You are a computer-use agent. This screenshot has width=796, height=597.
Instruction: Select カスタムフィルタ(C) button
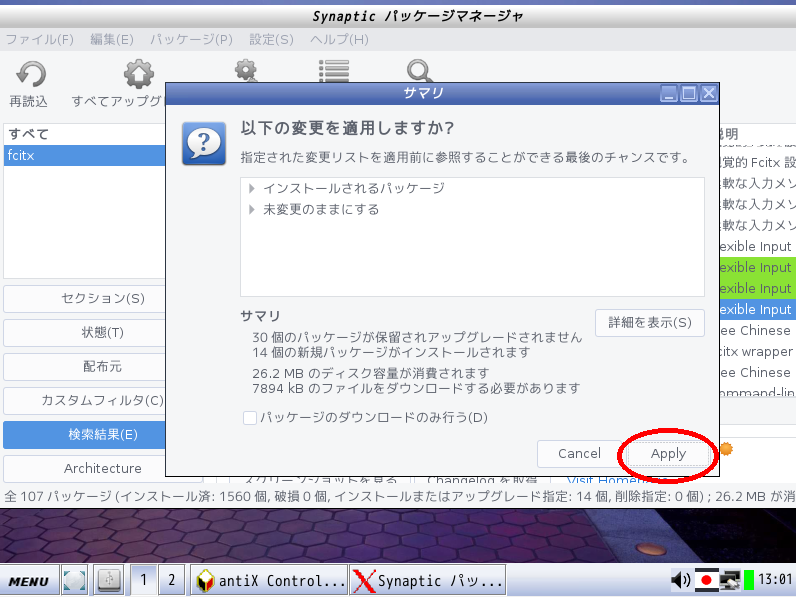[84, 401]
